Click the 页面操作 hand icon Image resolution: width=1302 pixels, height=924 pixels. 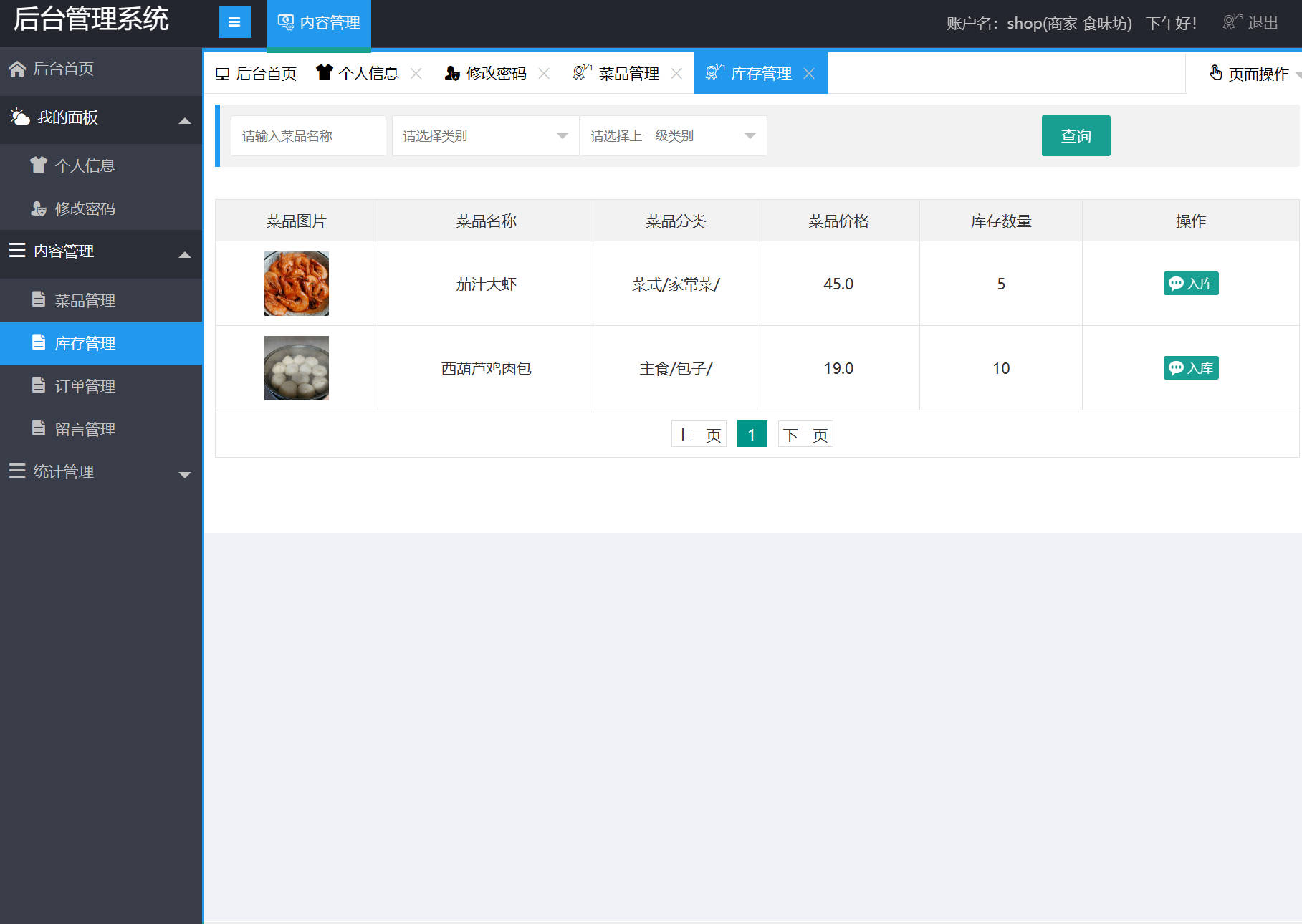click(x=1215, y=73)
